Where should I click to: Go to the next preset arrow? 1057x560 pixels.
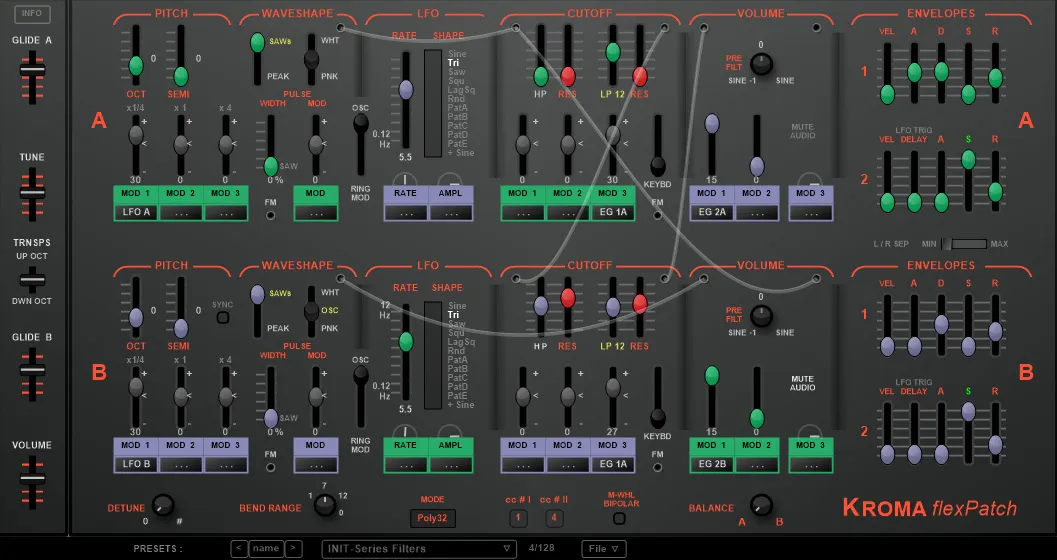293,549
